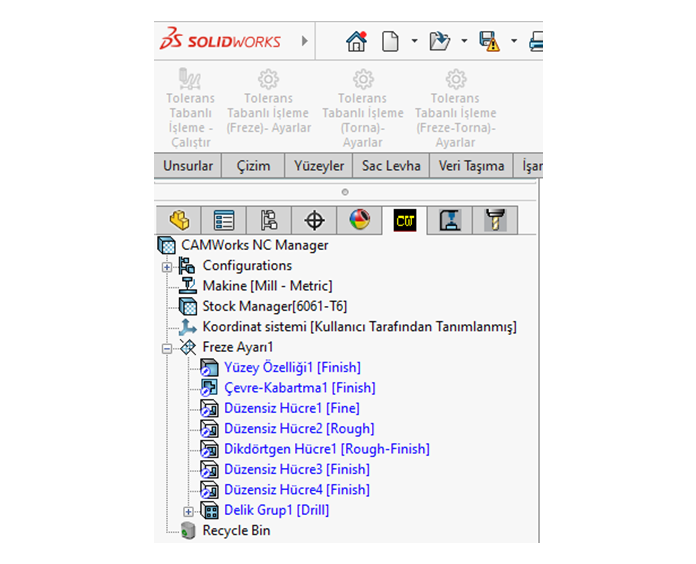The image size is (696, 564).
Task: Open the PropertyManager tab icon
Action: point(225,220)
